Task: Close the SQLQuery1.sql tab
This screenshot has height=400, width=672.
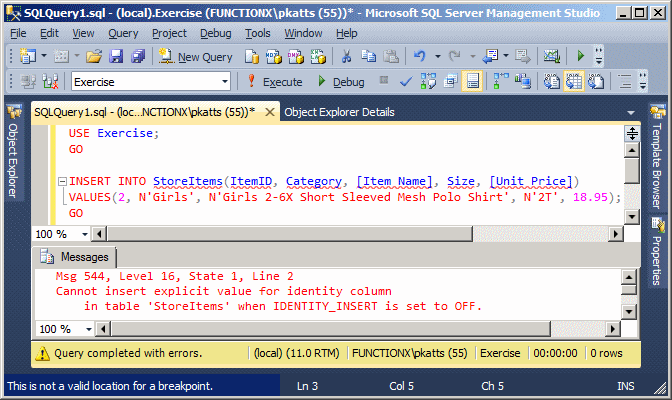Action: coord(270,112)
